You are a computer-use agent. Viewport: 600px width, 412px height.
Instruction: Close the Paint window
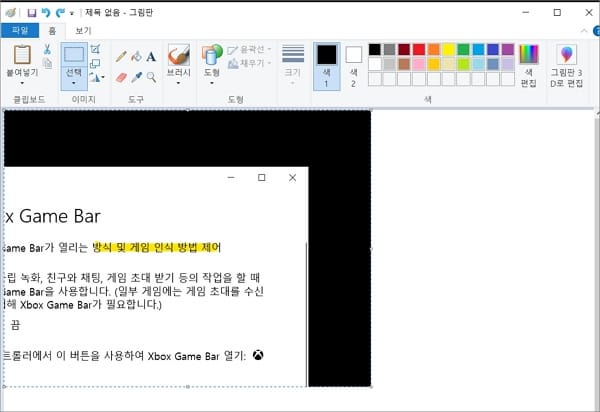point(589,13)
